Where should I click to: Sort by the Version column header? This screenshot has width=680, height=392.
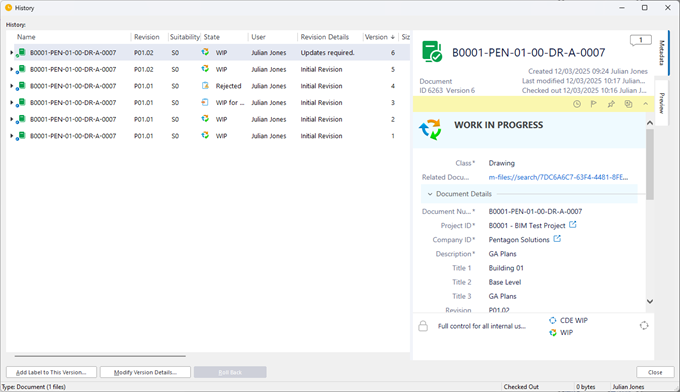pos(379,37)
